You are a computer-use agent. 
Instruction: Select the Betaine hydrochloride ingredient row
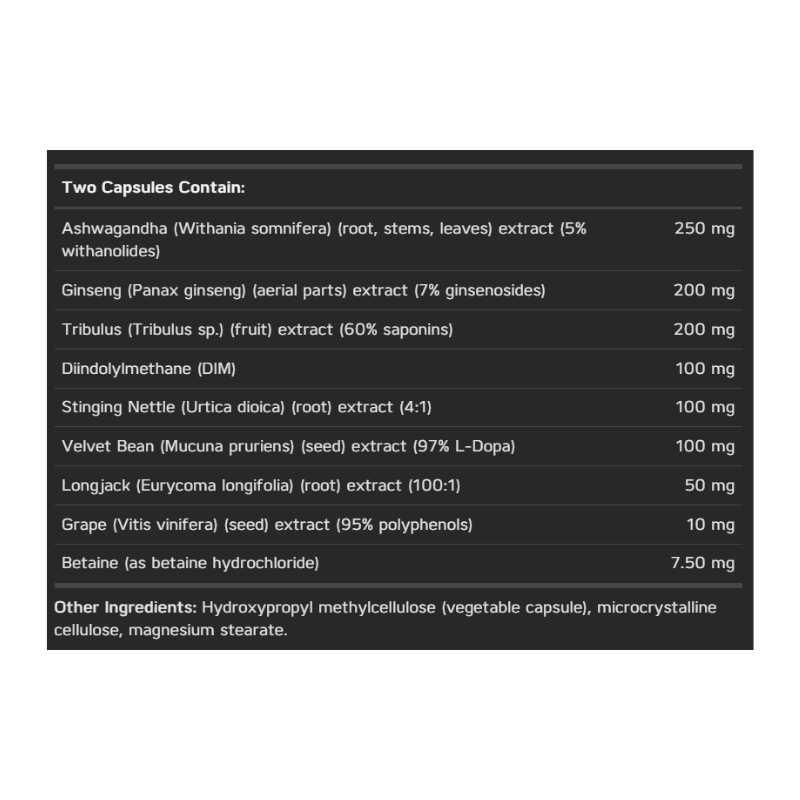point(190,563)
